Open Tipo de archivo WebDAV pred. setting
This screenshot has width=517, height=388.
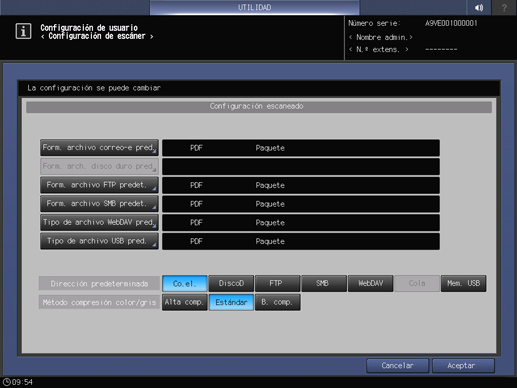click(99, 222)
